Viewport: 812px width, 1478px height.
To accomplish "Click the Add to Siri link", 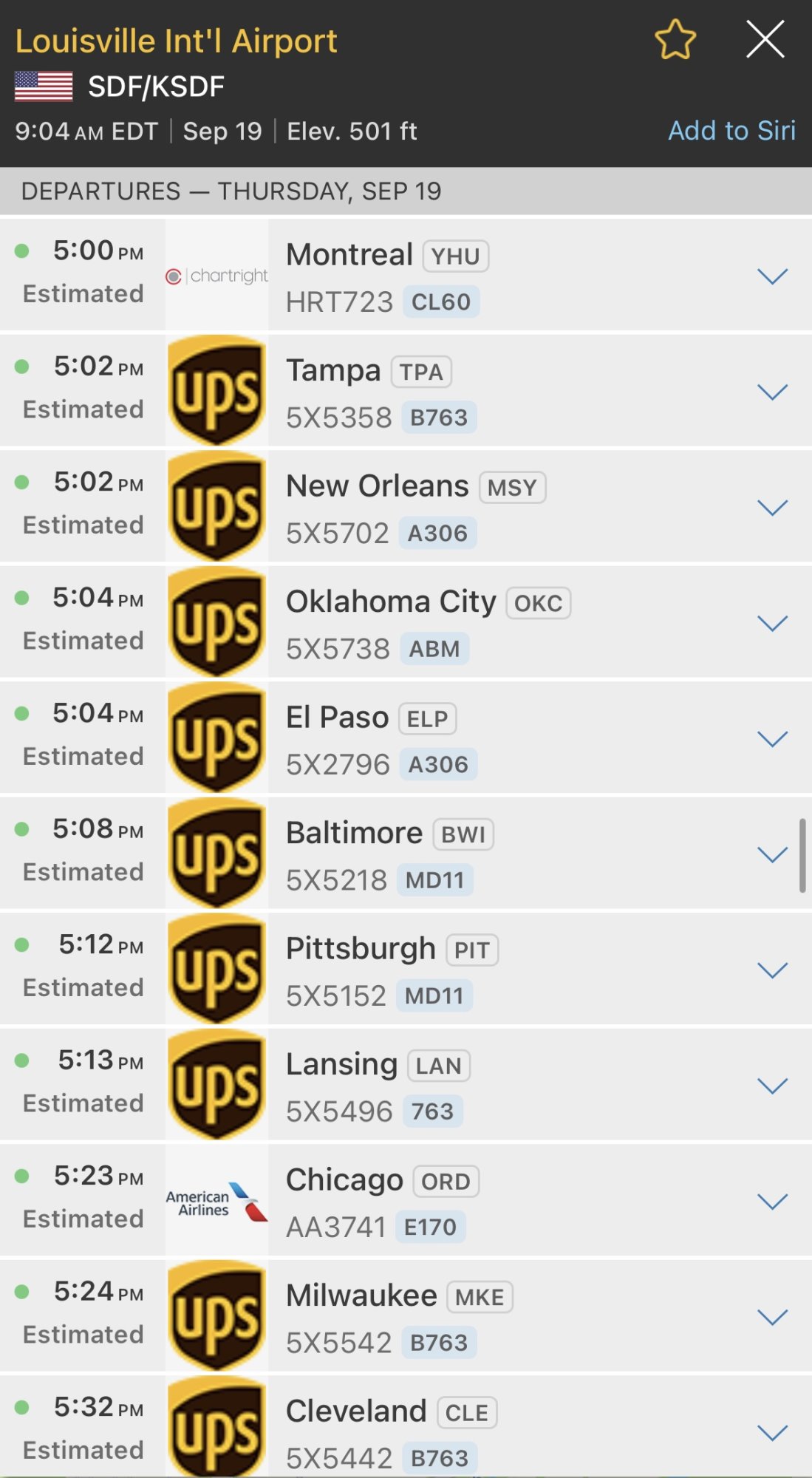I will tap(731, 131).
